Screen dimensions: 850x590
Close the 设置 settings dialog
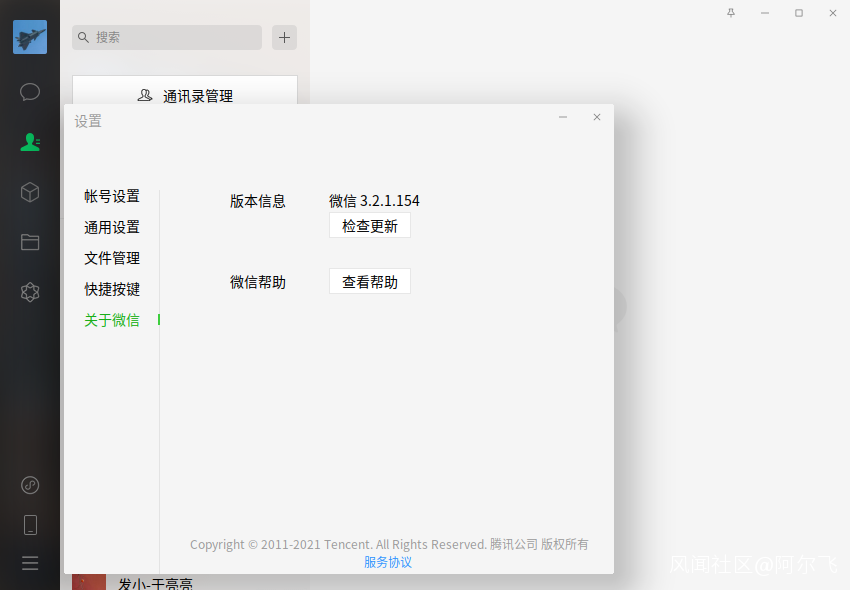[597, 117]
